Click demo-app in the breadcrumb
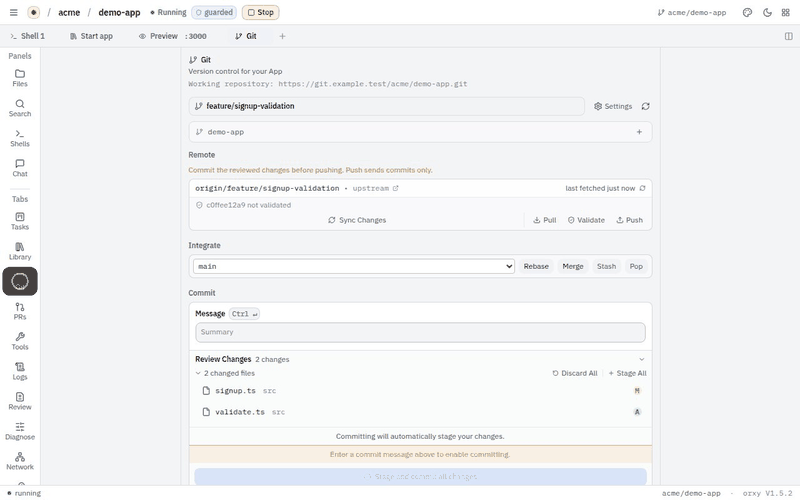 click(119, 12)
